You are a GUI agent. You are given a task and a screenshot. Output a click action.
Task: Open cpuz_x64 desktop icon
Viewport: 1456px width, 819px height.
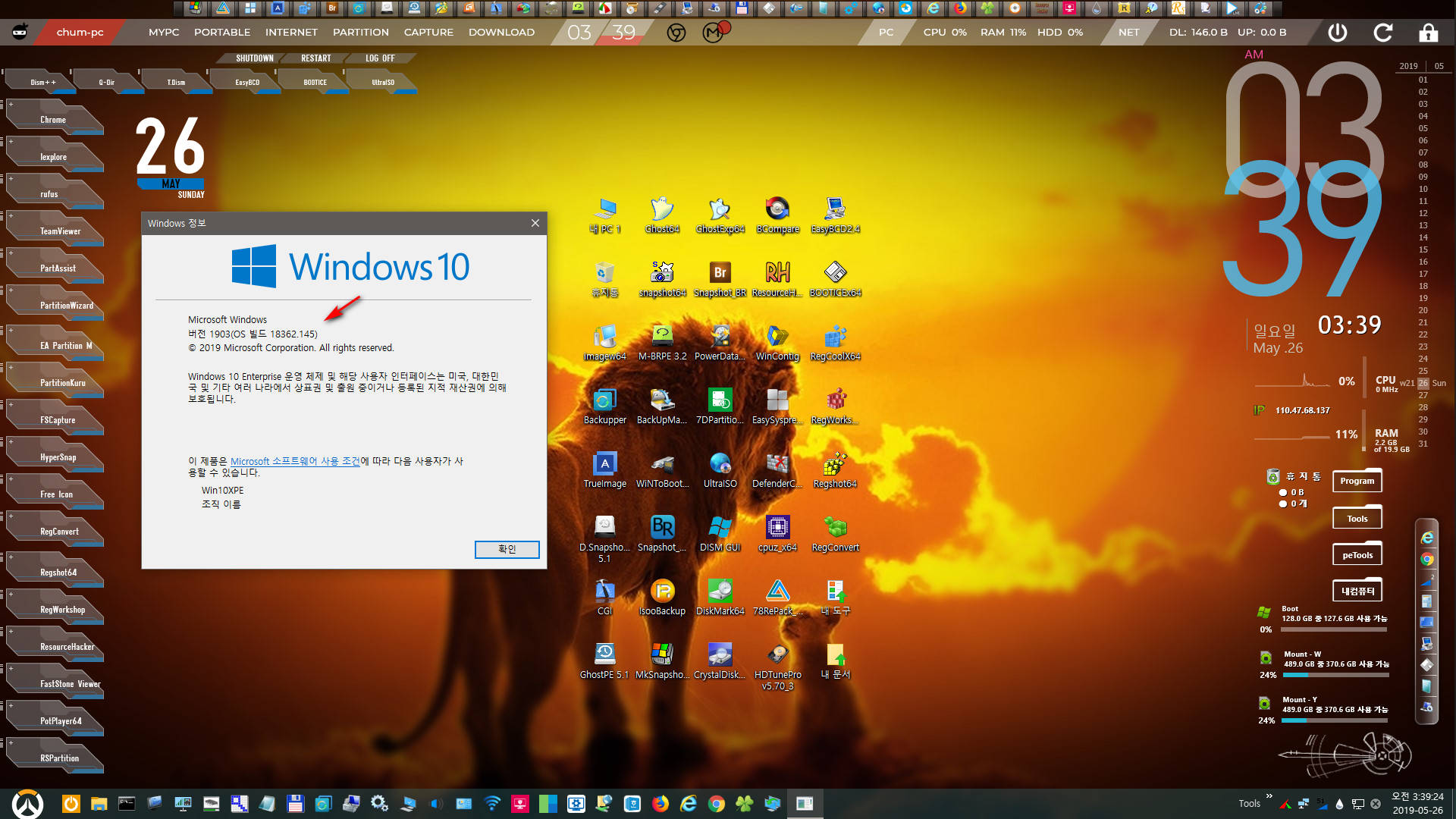(777, 533)
